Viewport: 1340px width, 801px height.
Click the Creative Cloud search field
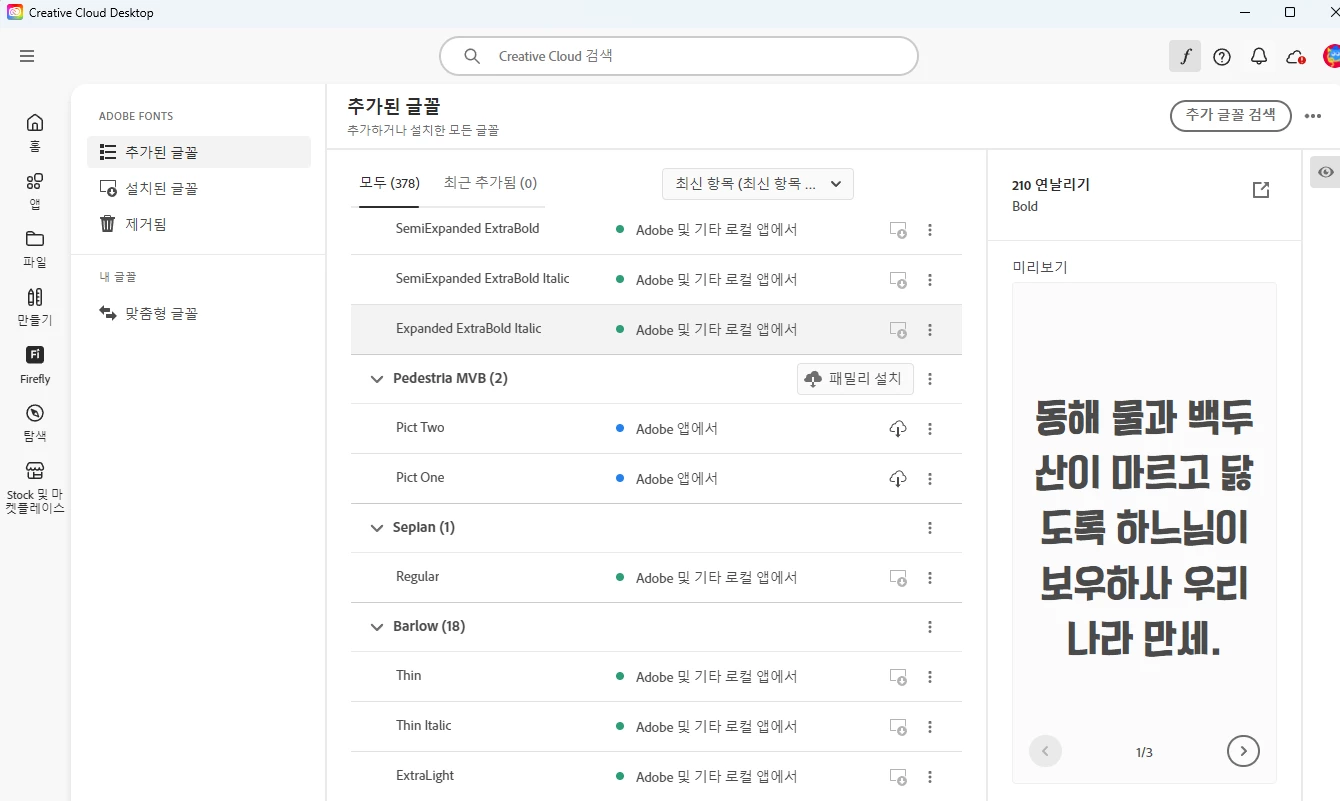679,56
